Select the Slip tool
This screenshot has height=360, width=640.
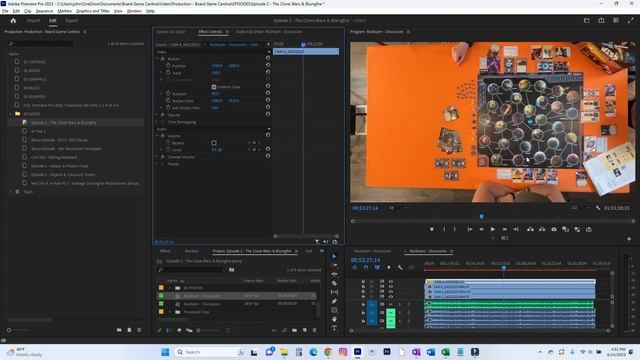tap(334, 292)
